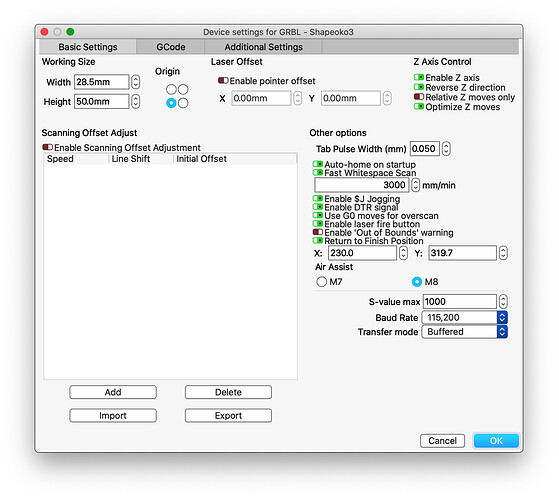Viewport: 559px width, 500px height.
Task: Click OK to confirm settings
Action: pyautogui.click(x=496, y=441)
